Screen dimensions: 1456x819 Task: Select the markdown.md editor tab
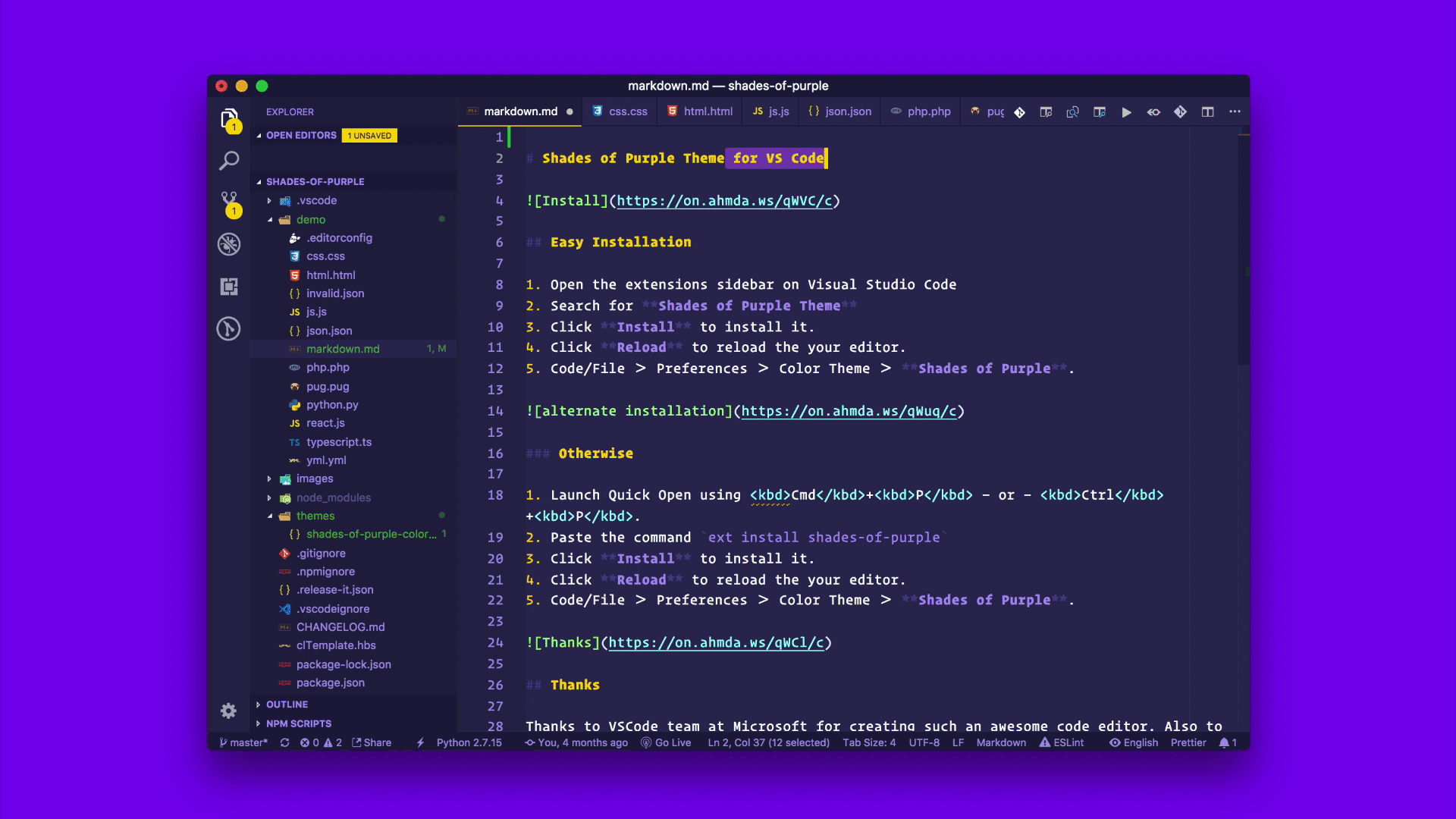pos(520,111)
